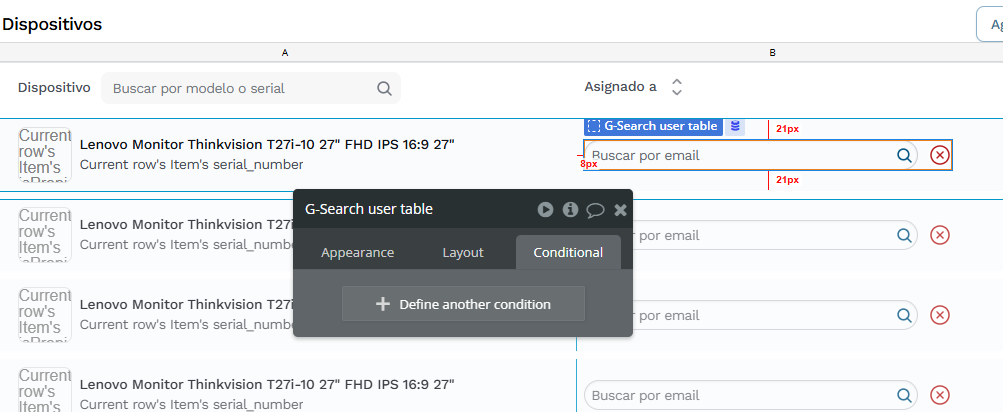Click magnifier icon in first row email search
This screenshot has width=1003, height=412.
[904, 155]
